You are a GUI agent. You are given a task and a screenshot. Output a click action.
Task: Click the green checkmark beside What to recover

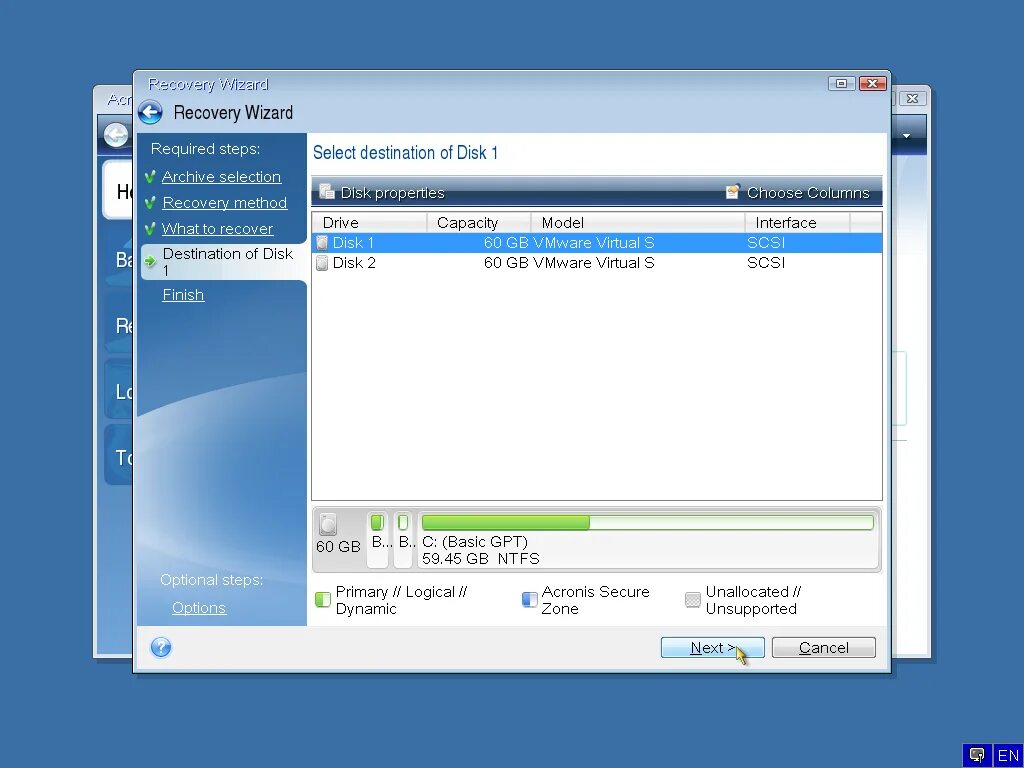click(150, 229)
